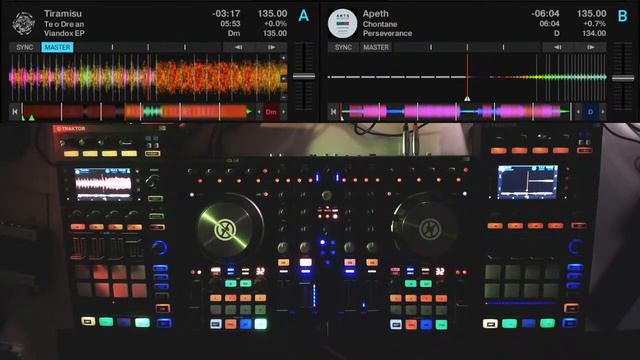Click the white playhead triangle on deck B
This screenshot has width=640, height=360.
coord(467,98)
